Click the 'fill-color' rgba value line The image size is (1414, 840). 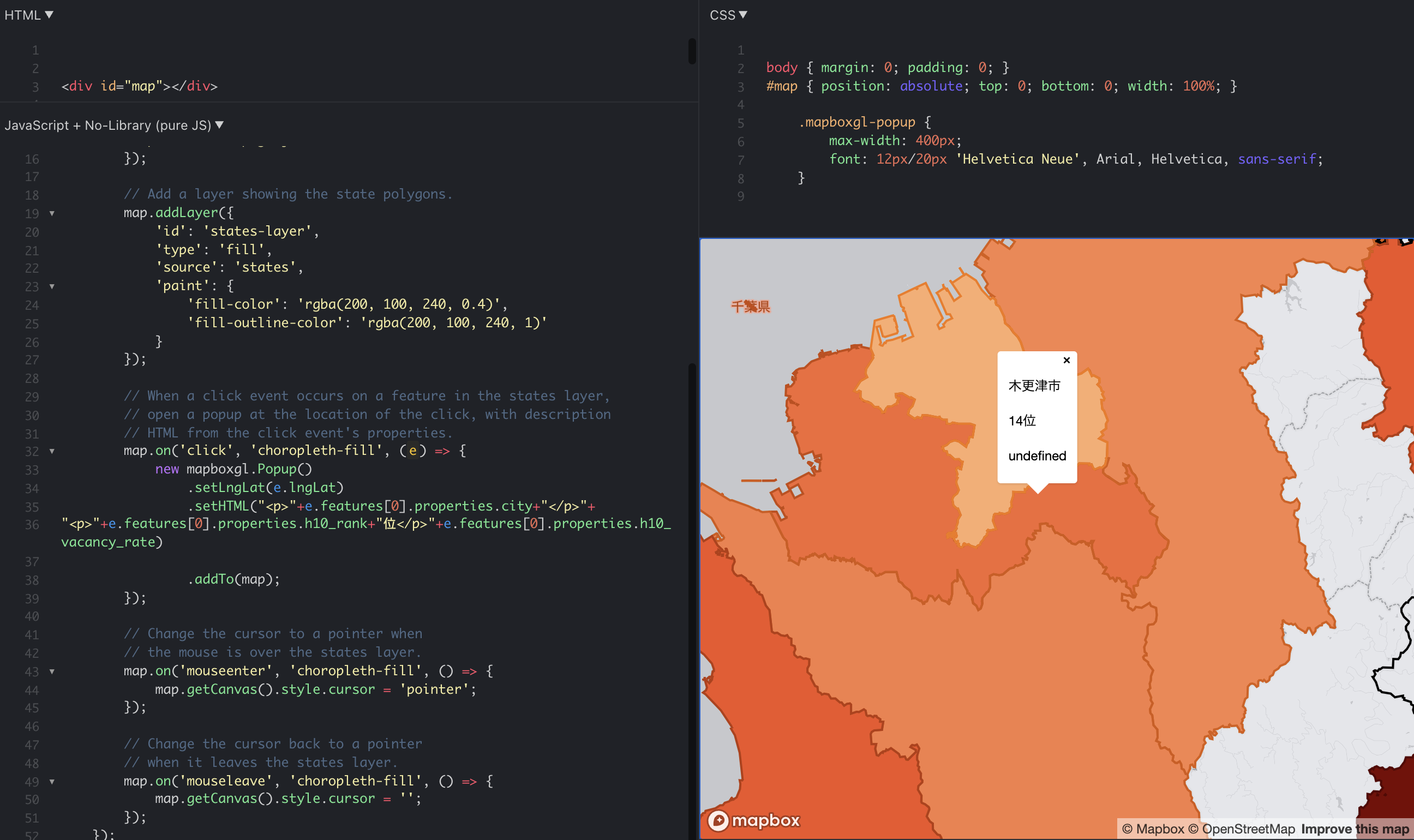[x=347, y=304]
